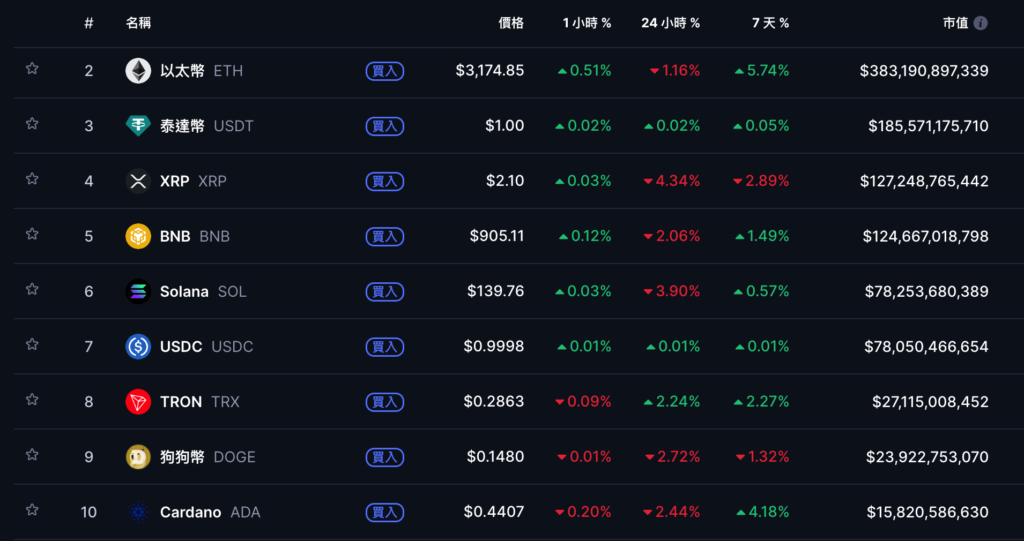Click the Cardano logo icon

pyautogui.click(x=138, y=512)
